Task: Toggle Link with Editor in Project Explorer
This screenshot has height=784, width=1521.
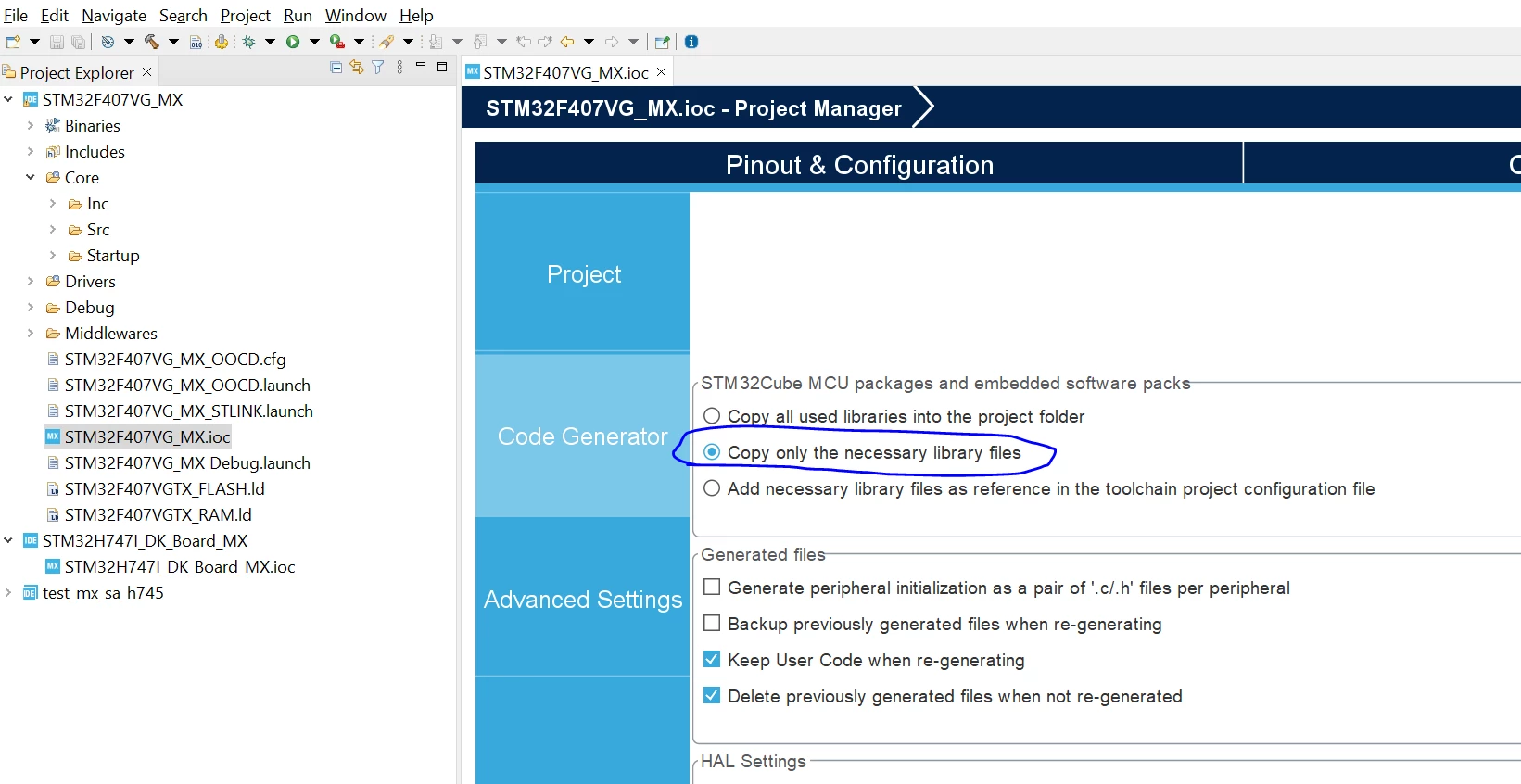Action: pyautogui.click(x=356, y=68)
